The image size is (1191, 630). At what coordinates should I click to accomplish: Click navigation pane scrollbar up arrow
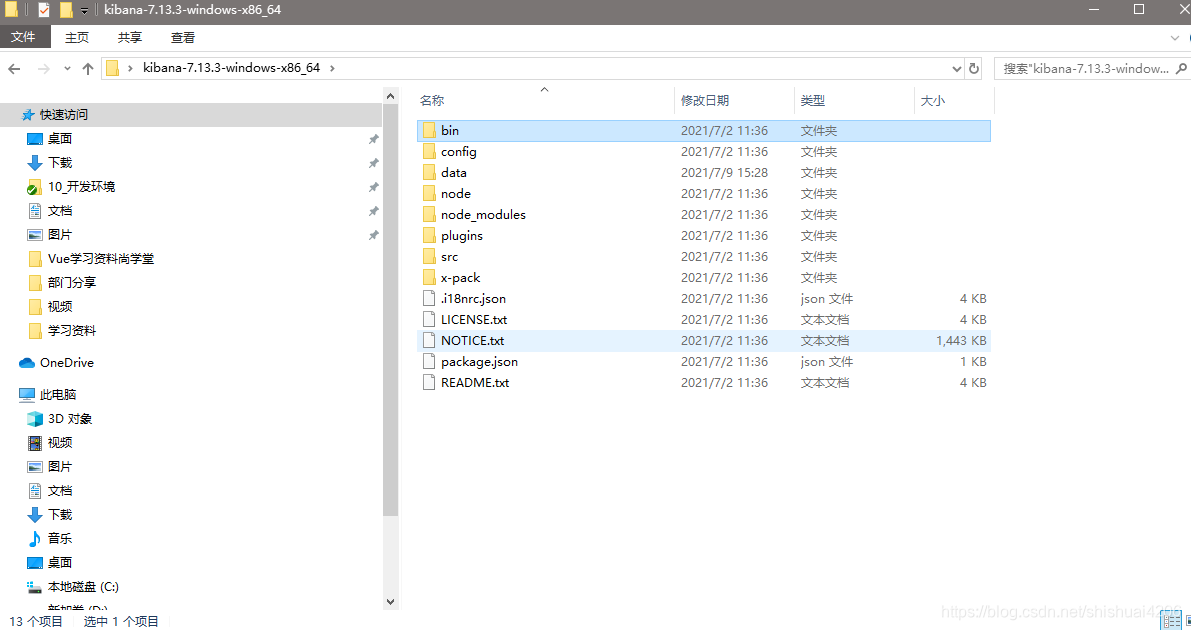(x=390, y=97)
